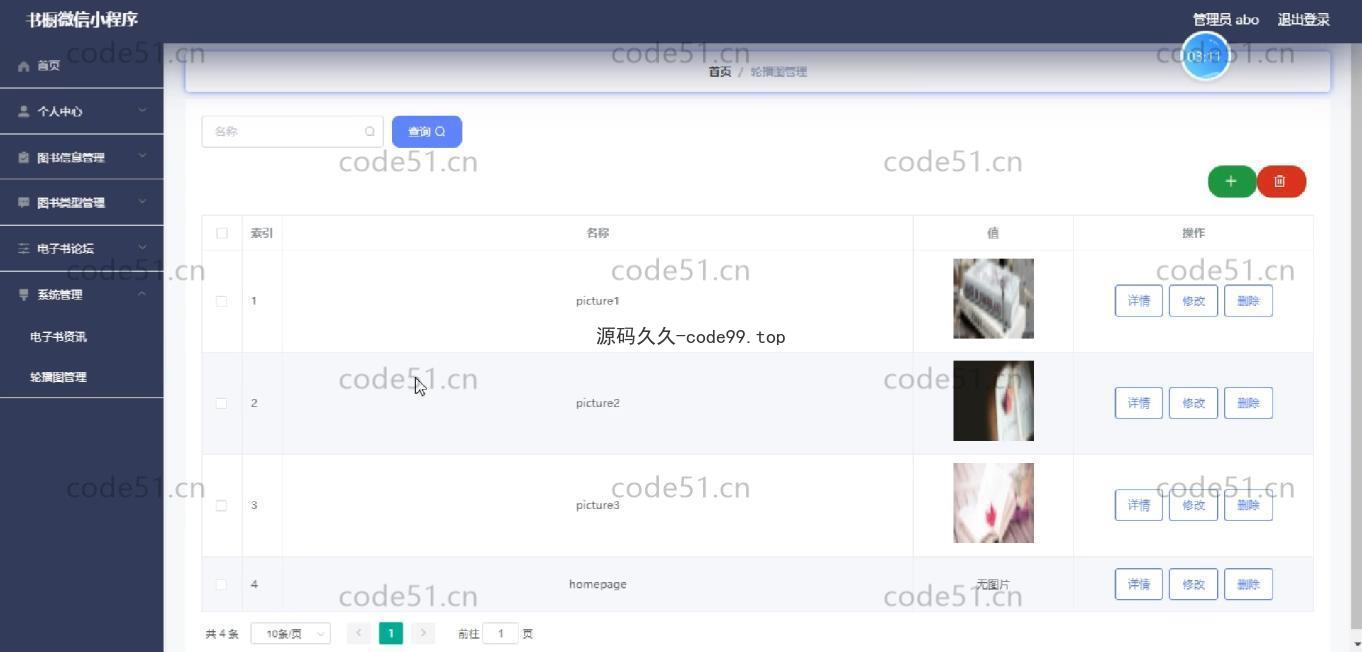This screenshot has height=652, width=1362.
Task: Click 详情 button for homepage row
Action: 1139,584
